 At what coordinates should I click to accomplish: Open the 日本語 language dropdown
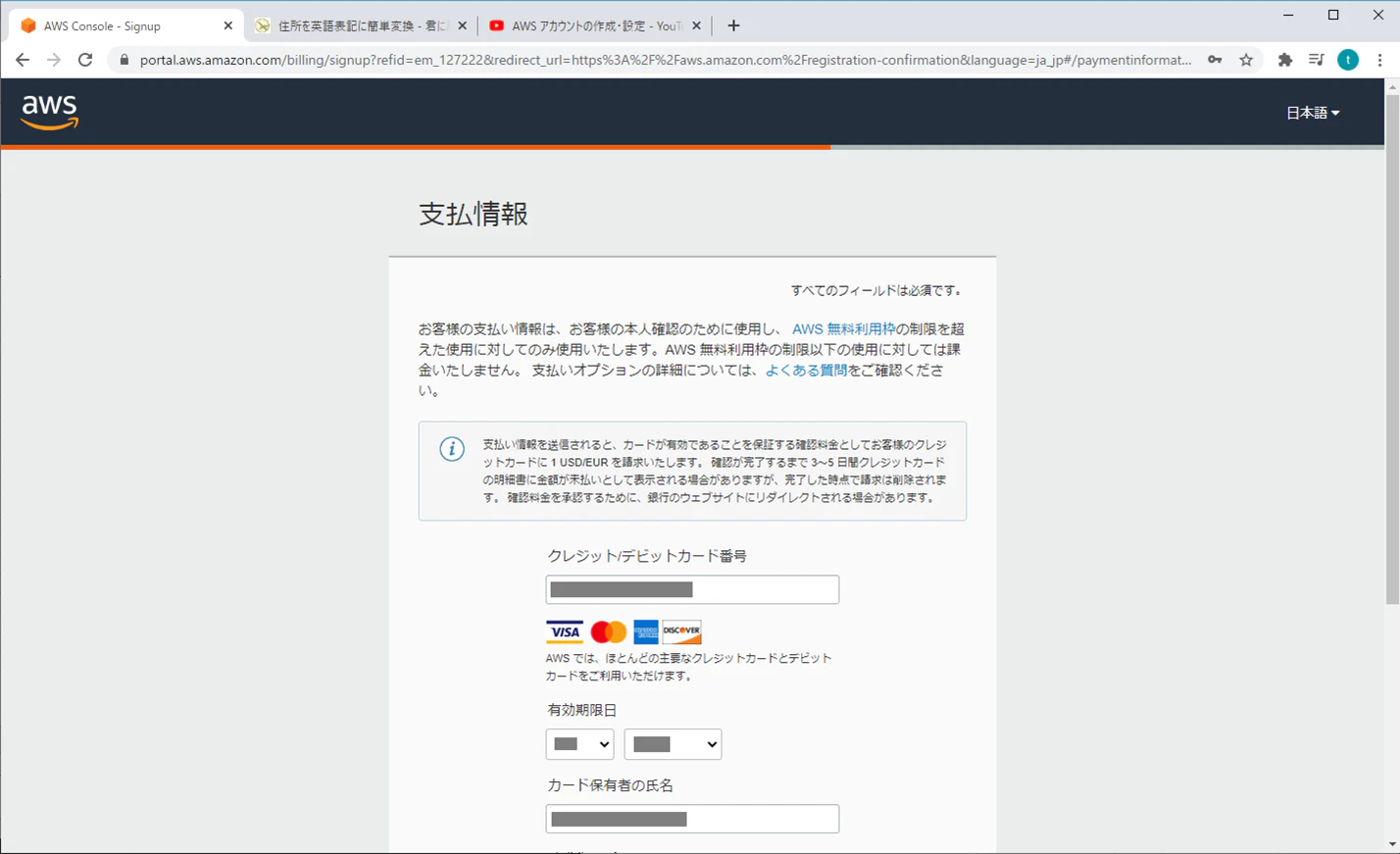pyautogui.click(x=1312, y=113)
